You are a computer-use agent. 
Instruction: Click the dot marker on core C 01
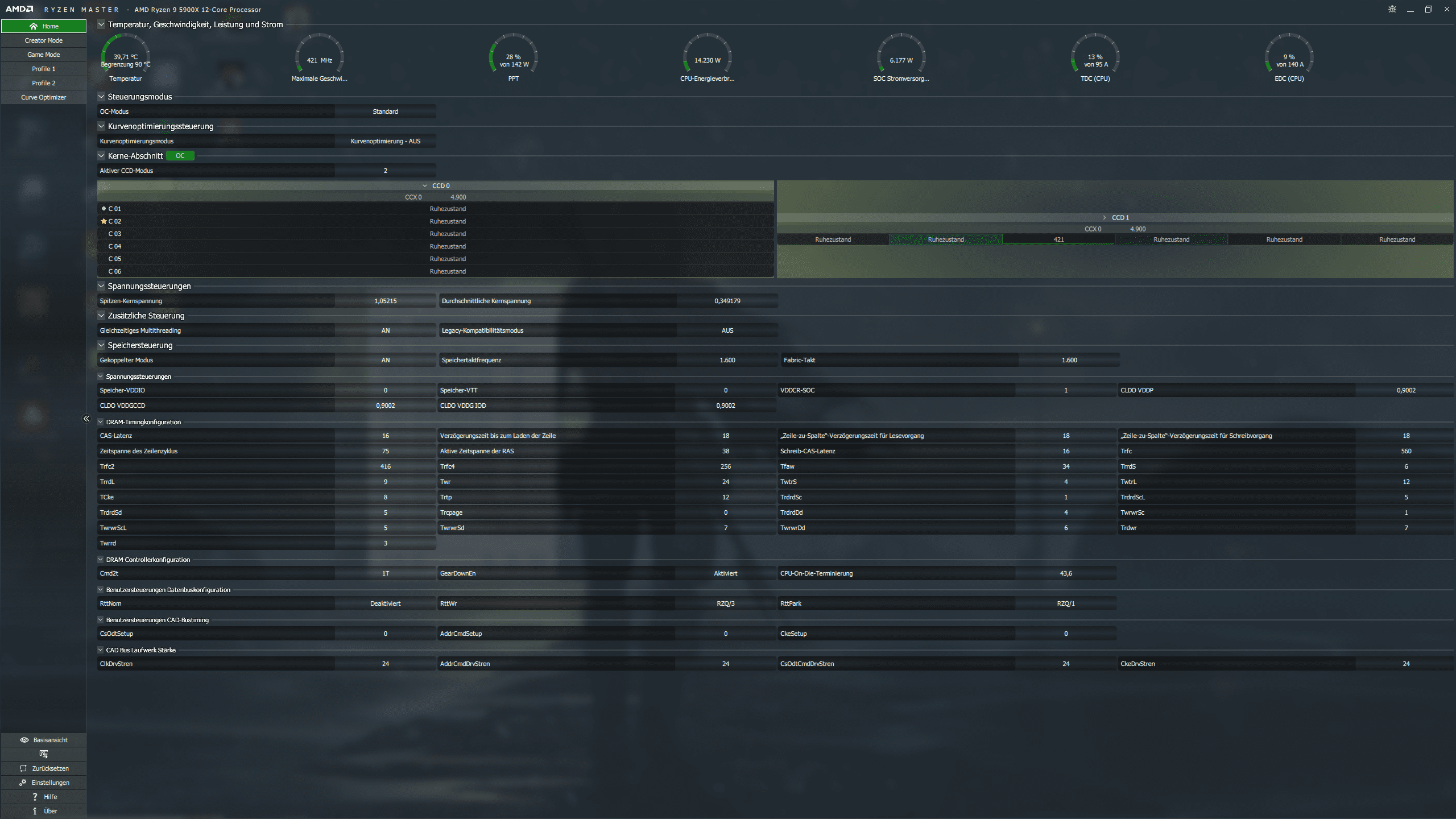click(x=104, y=209)
